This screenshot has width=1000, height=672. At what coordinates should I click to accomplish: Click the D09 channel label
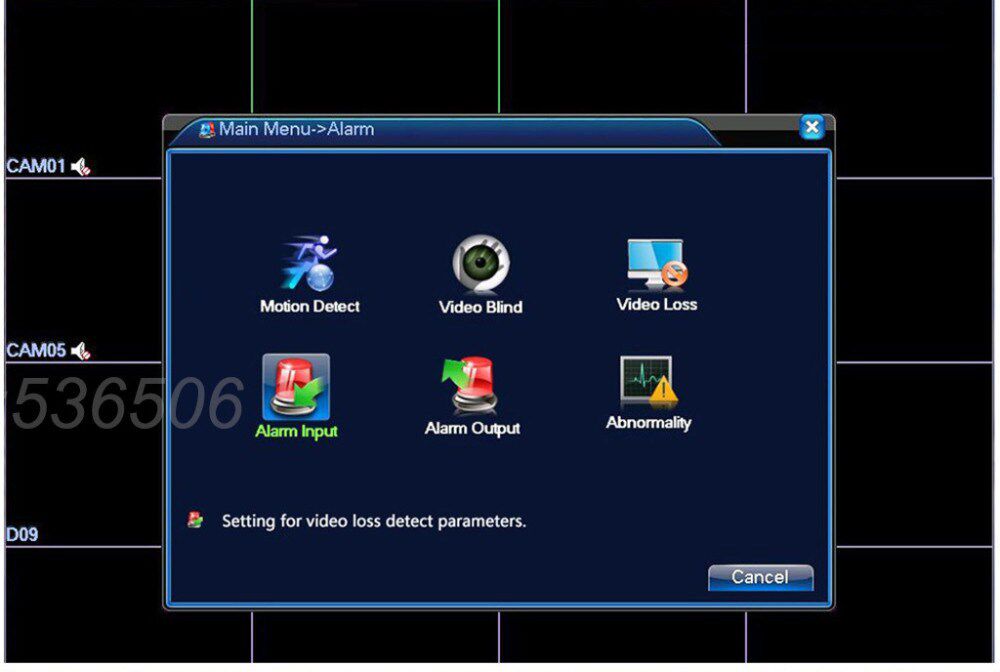[x=22, y=534]
